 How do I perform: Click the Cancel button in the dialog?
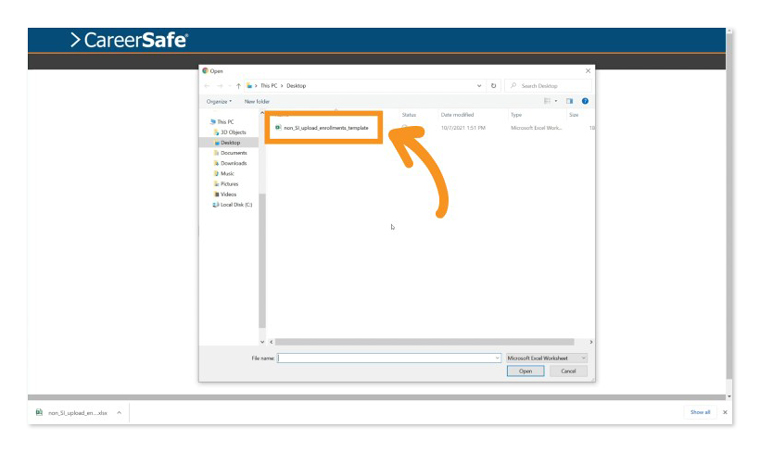[x=568, y=371]
